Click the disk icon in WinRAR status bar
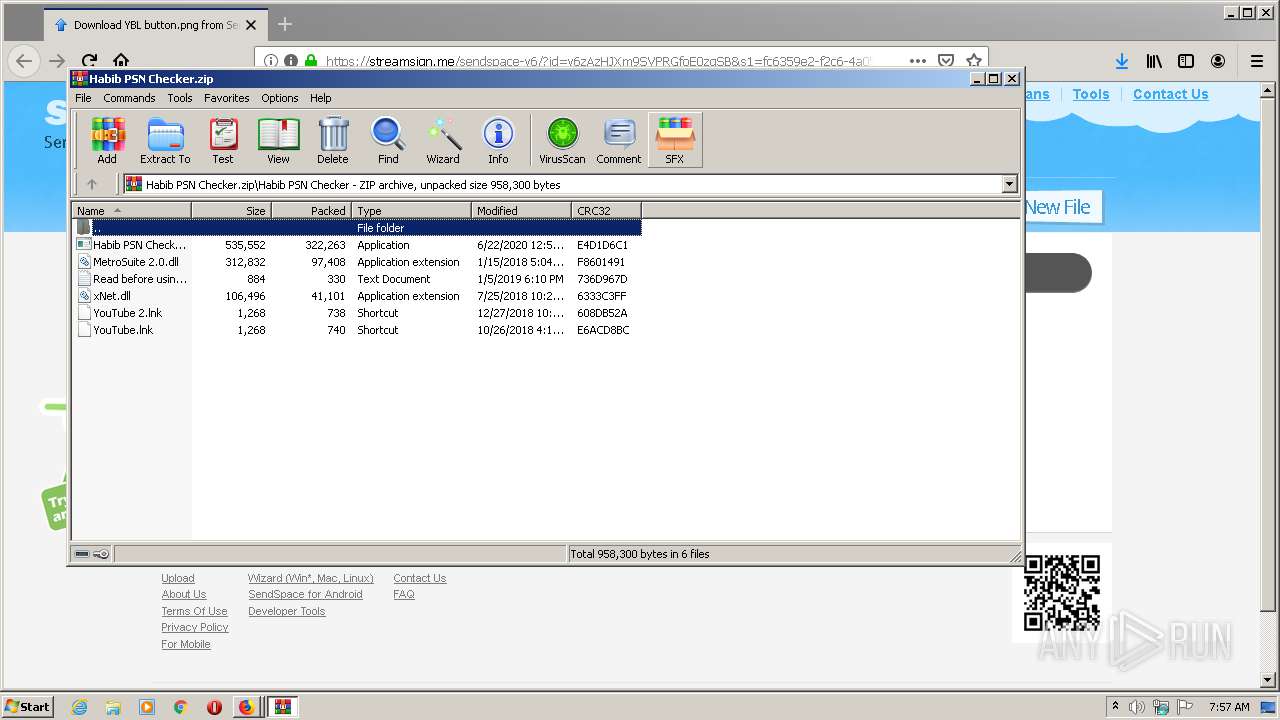This screenshot has width=1280, height=720. (x=82, y=554)
